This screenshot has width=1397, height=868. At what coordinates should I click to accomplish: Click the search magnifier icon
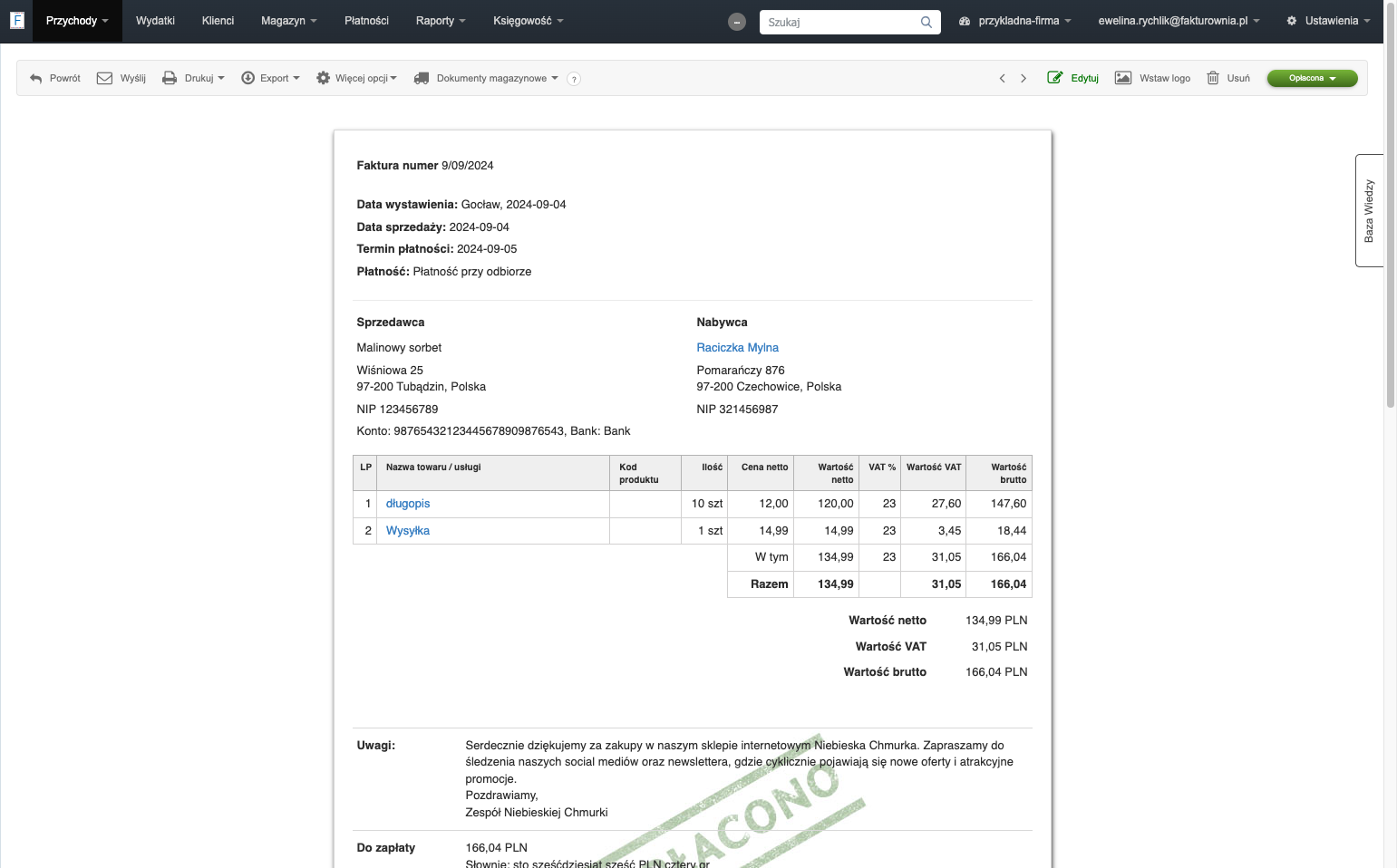pos(926,22)
